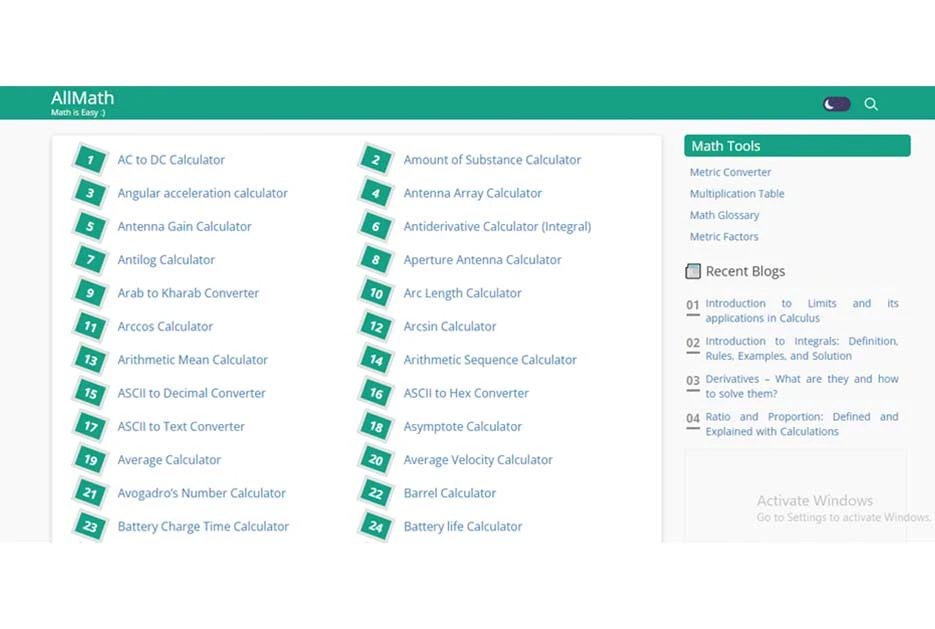Open the Metric Factors sidebar link
Image resolution: width=935 pixels, height=629 pixels.
(x=724, y=237)
